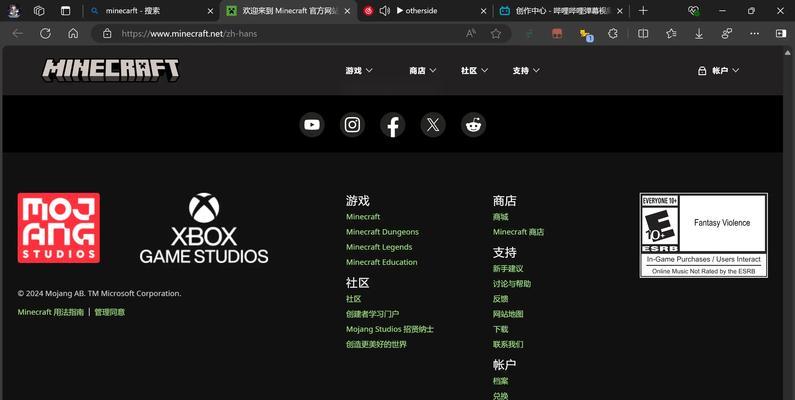
Task: Click the browser profile avatar icon
Action: pyautogui.click(x=14, y=11)
